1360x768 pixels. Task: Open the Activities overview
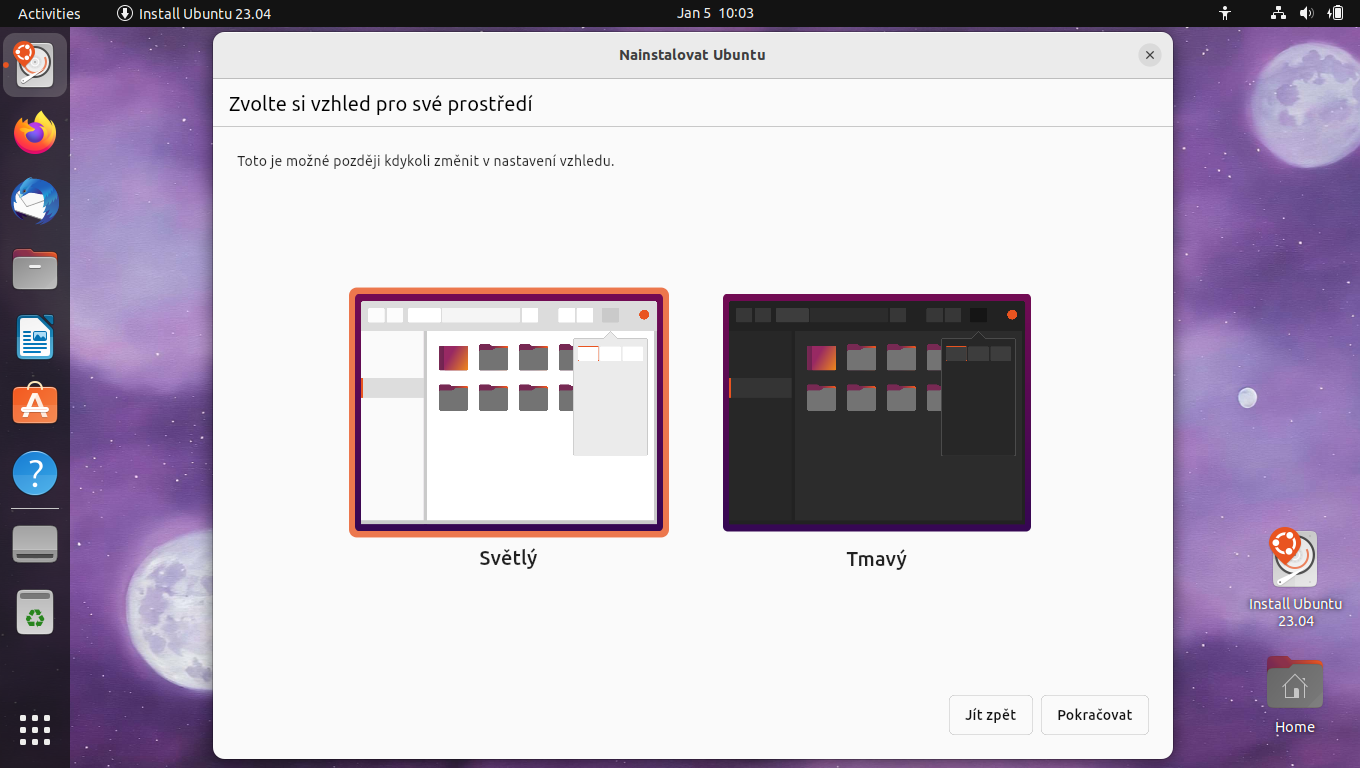[x=49, y=13]
